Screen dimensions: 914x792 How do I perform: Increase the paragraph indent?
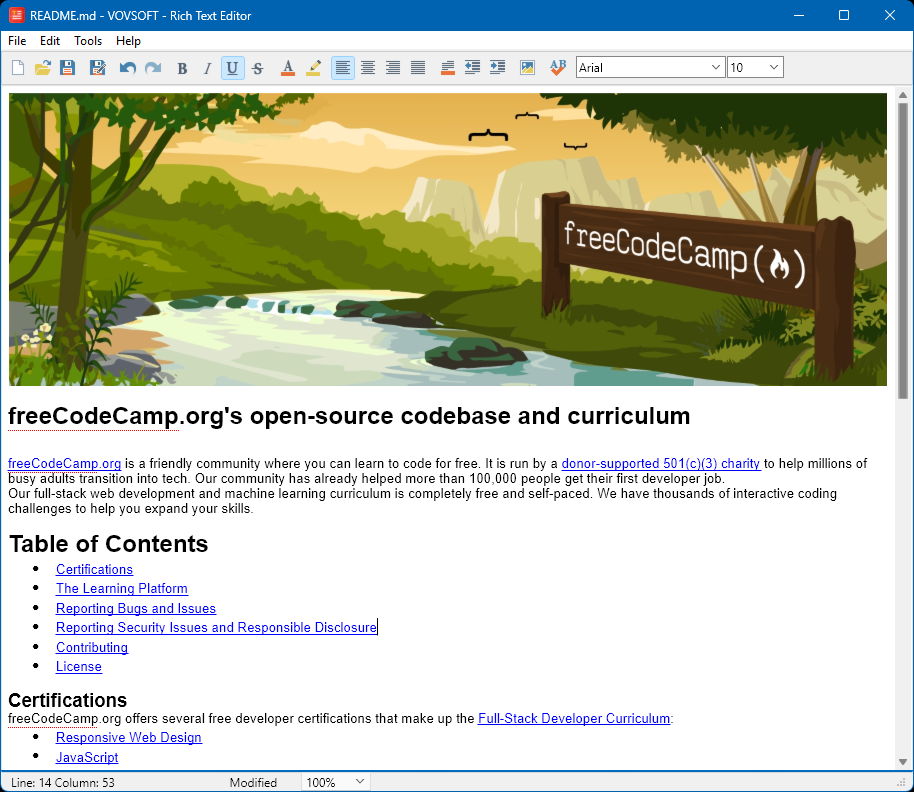point(497,68)
